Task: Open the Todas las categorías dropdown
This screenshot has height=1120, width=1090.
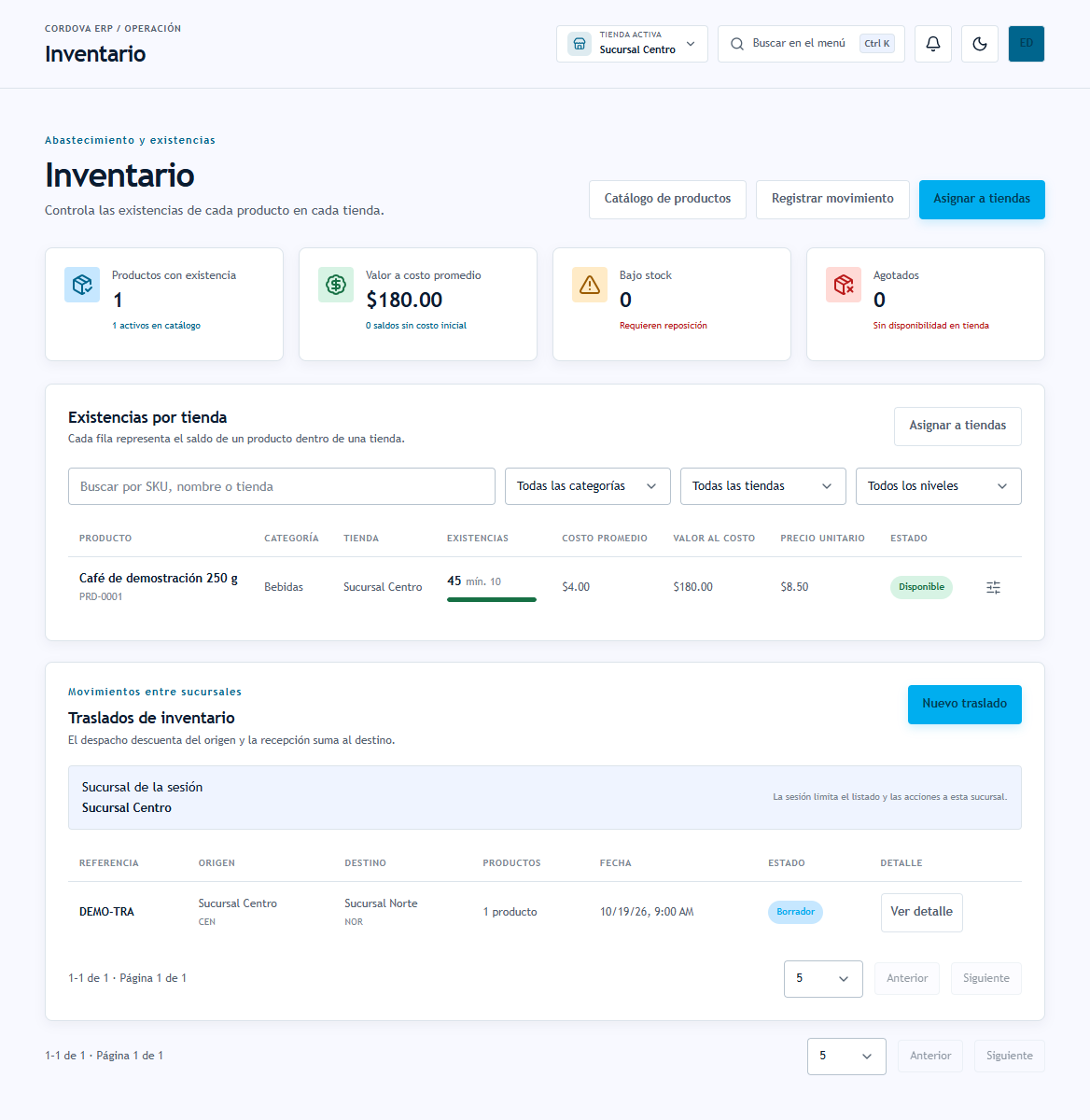Action: pyautogui.click(x=588, y=486)
